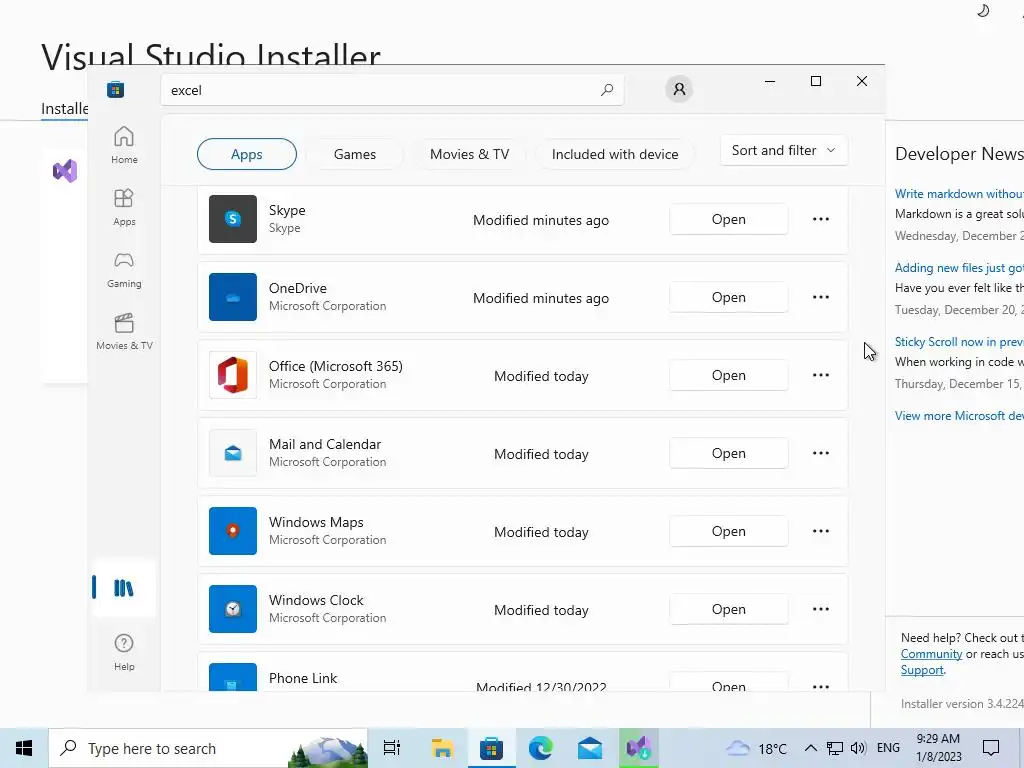Viewport: 1024px width, 768px height.
Task: Open the Community help link
Action: click(931, 654)
